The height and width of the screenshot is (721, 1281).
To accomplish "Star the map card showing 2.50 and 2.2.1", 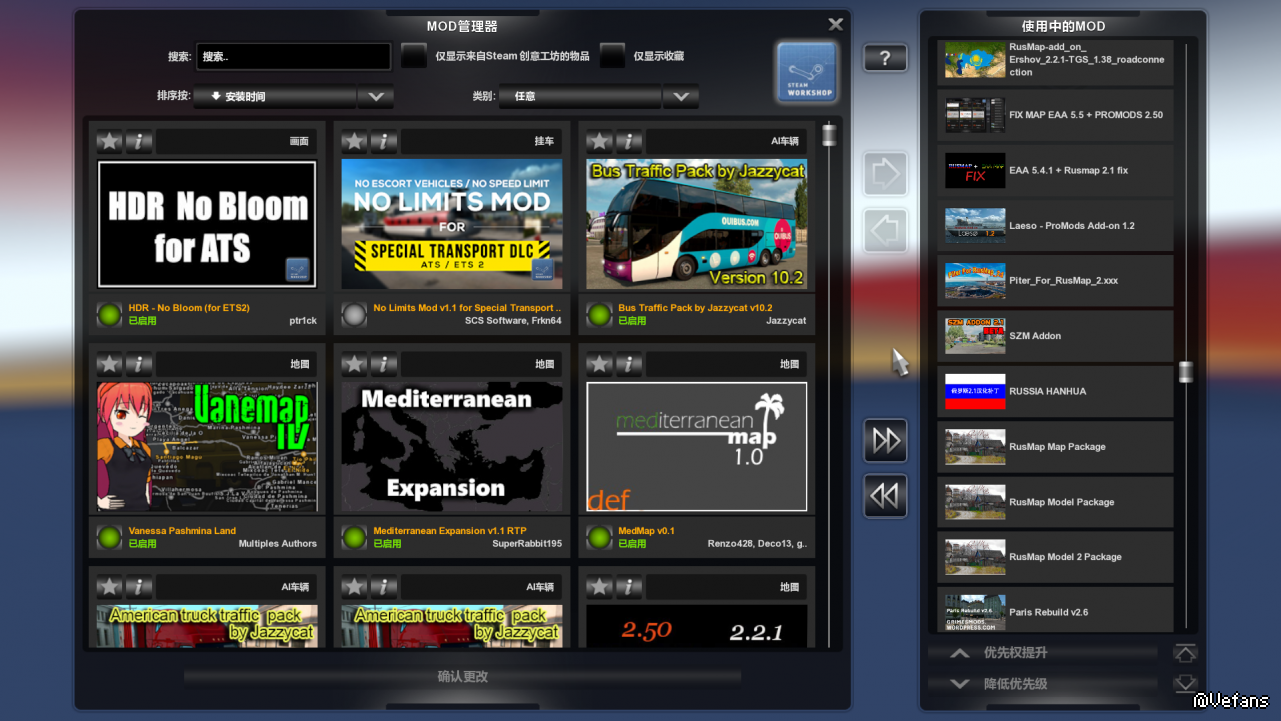I will [x=600, y=587].
